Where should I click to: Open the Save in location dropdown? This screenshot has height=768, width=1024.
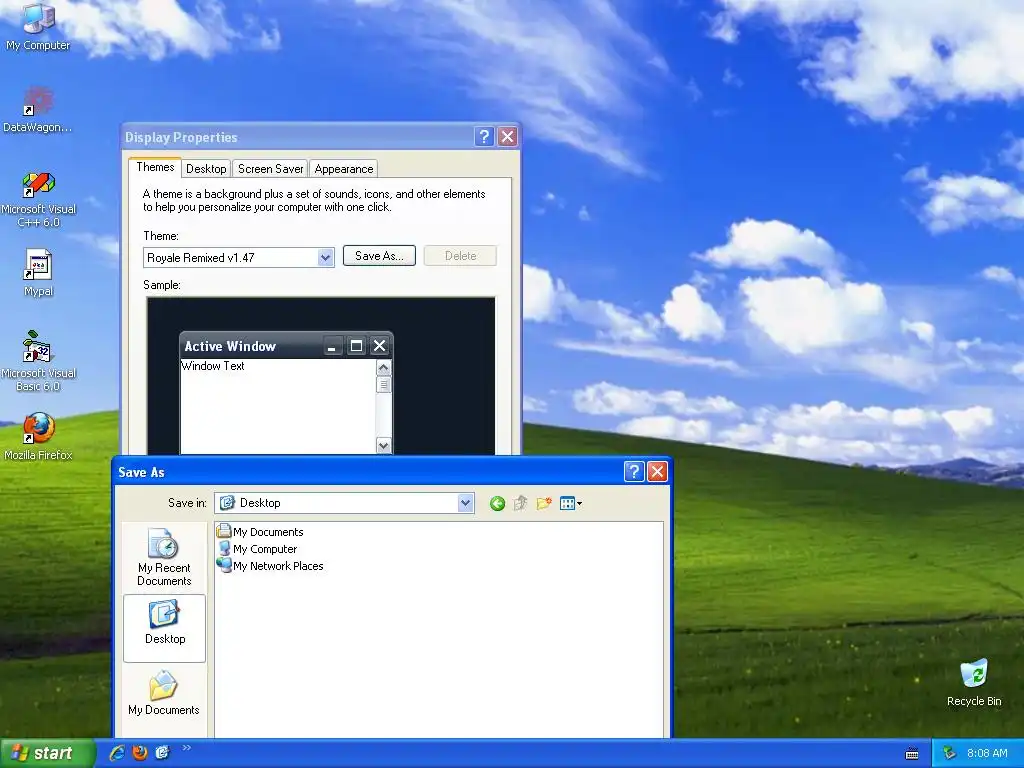coord(465,503)
